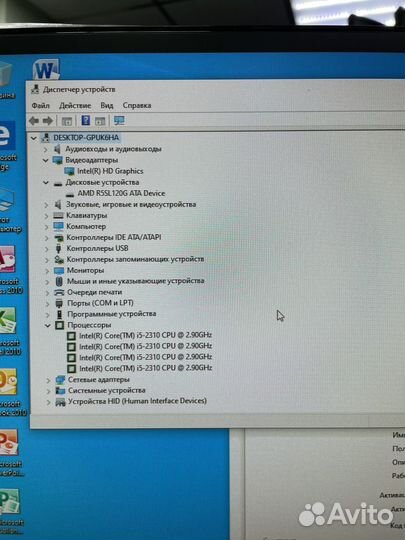Click the Системные устройства folder icon
This screenshot has height=540, width=405.
[x=60, y=391]
